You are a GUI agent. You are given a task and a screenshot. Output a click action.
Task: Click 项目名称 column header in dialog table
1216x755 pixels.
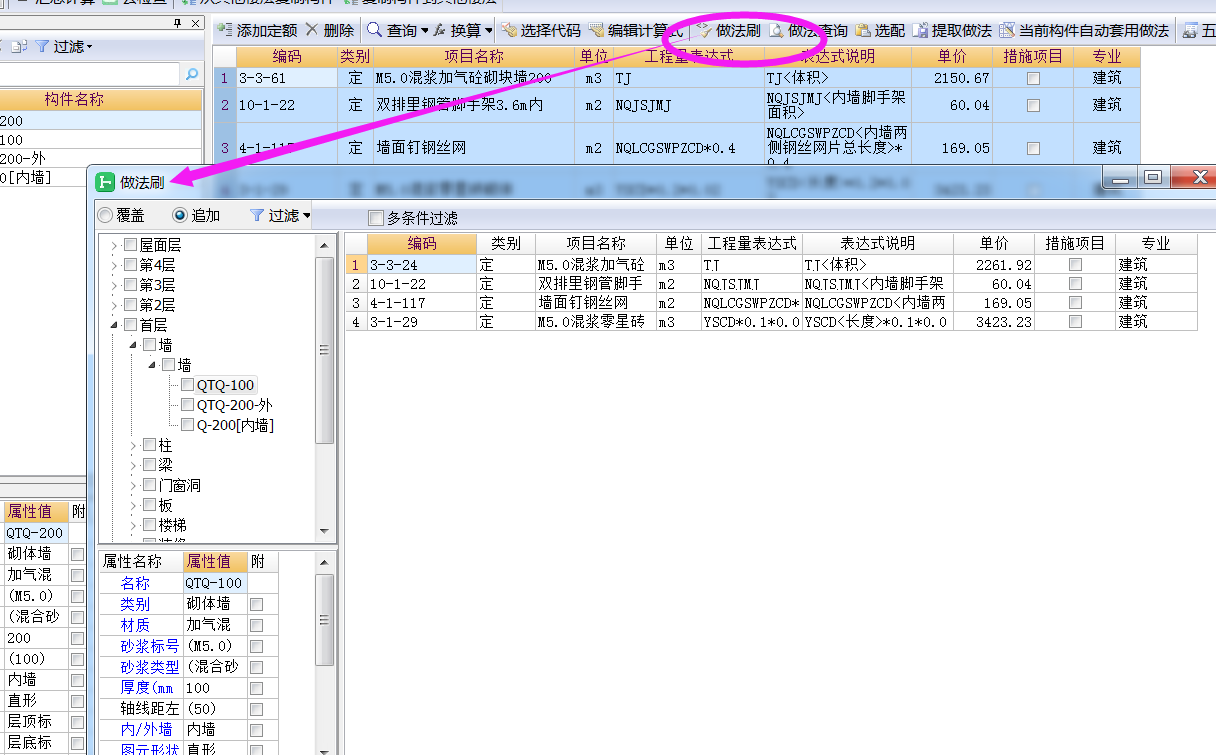[596, 243]
